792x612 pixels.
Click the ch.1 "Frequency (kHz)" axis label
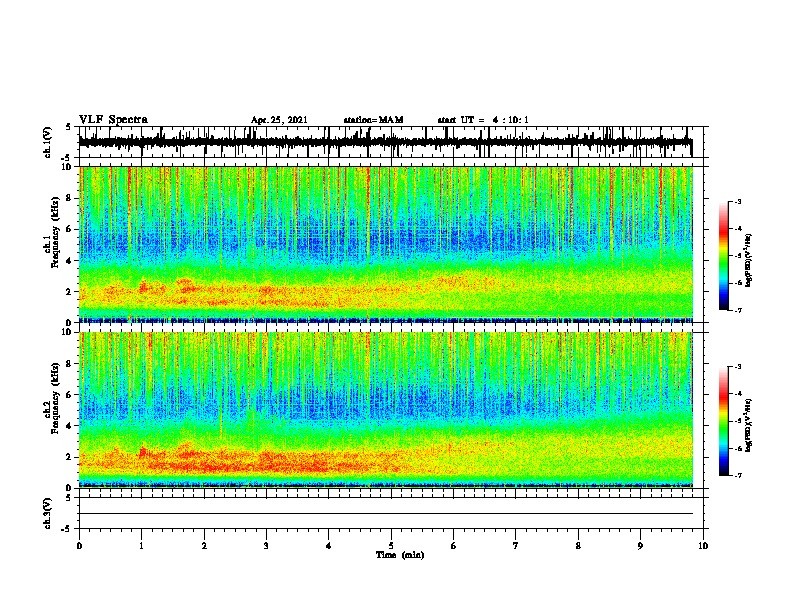[56, 233]
